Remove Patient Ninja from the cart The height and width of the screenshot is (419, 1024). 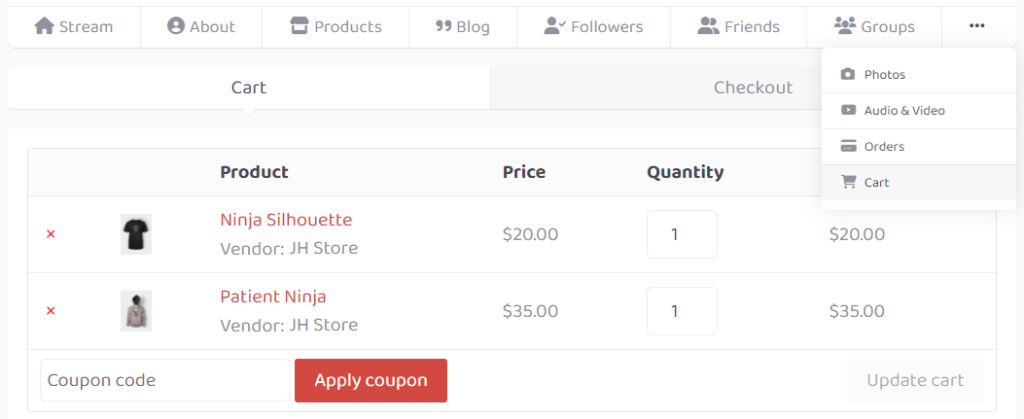50,311
